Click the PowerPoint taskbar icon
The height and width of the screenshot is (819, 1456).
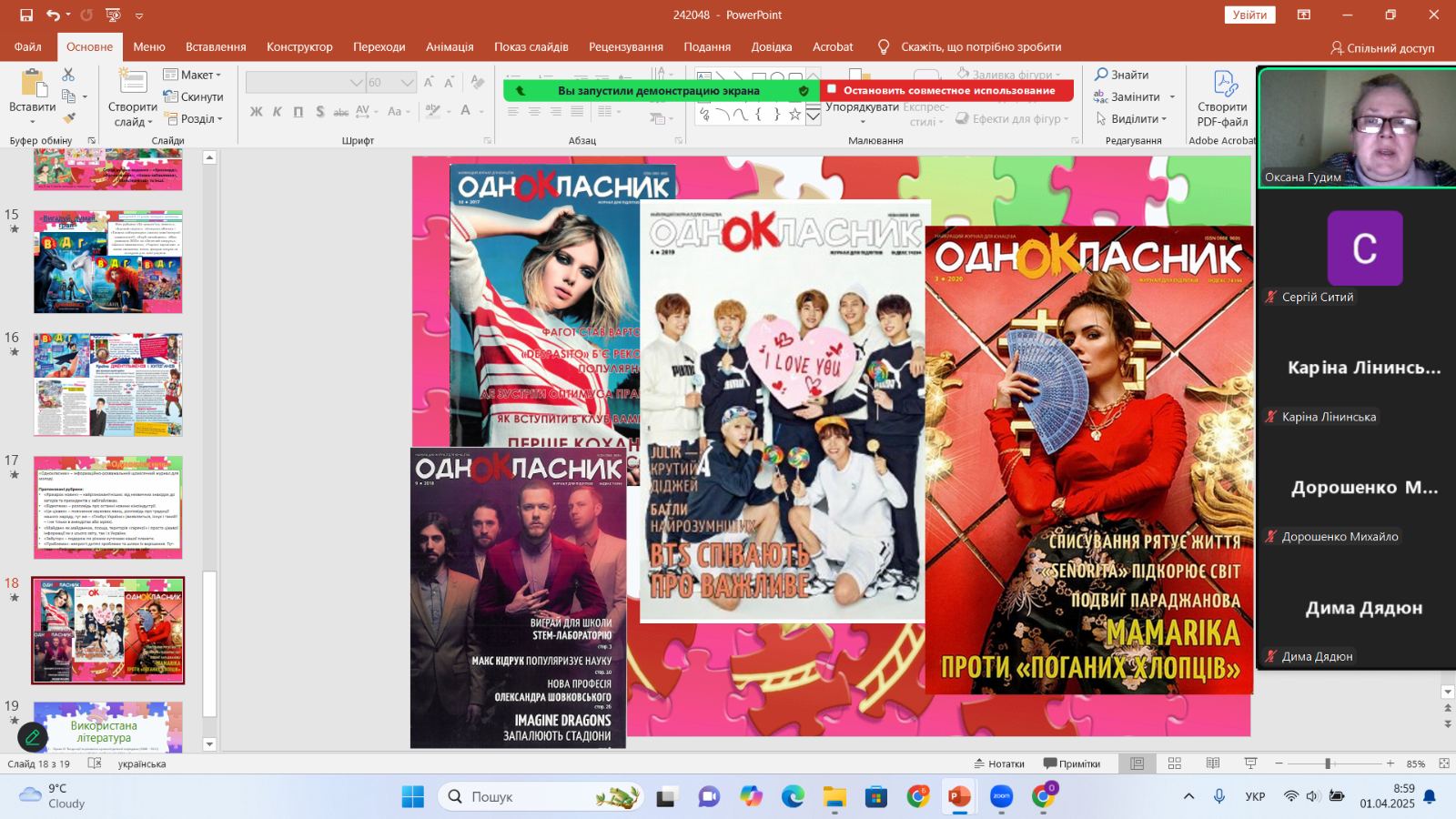[959, 796]
